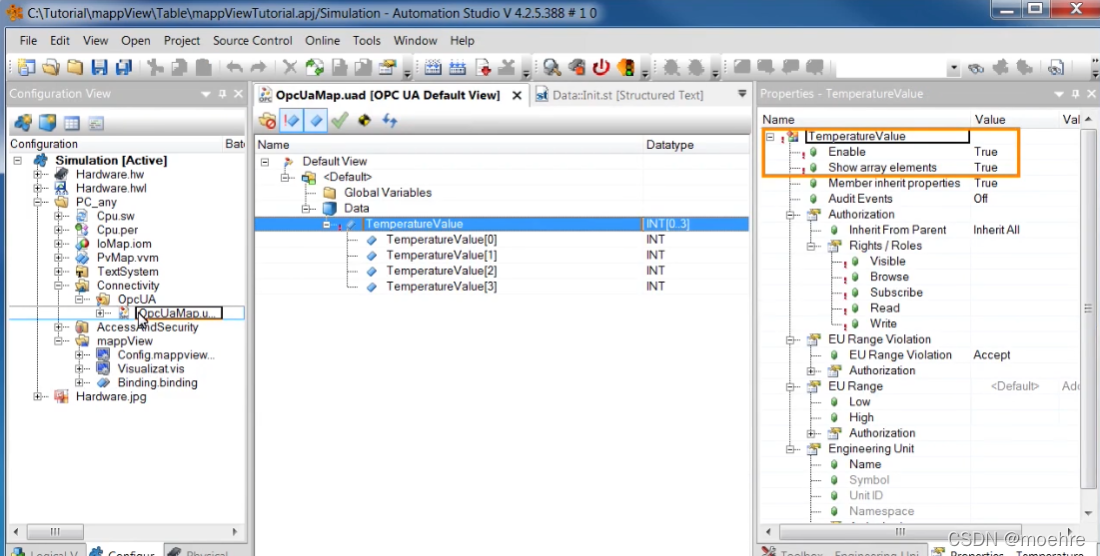Viewport: 1100px width, 556px height.
Task: Click the table grid icon in Configuration View
Action: (72, 123)
